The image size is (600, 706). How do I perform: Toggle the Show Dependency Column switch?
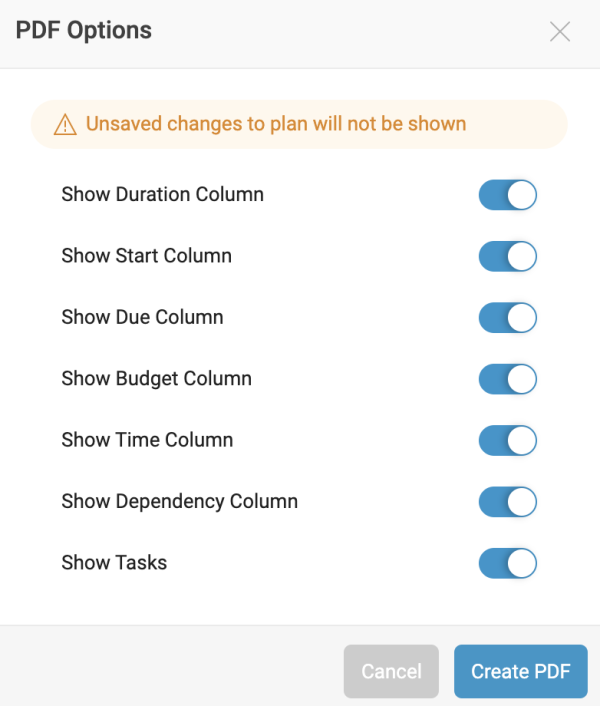tap(508, 502)
